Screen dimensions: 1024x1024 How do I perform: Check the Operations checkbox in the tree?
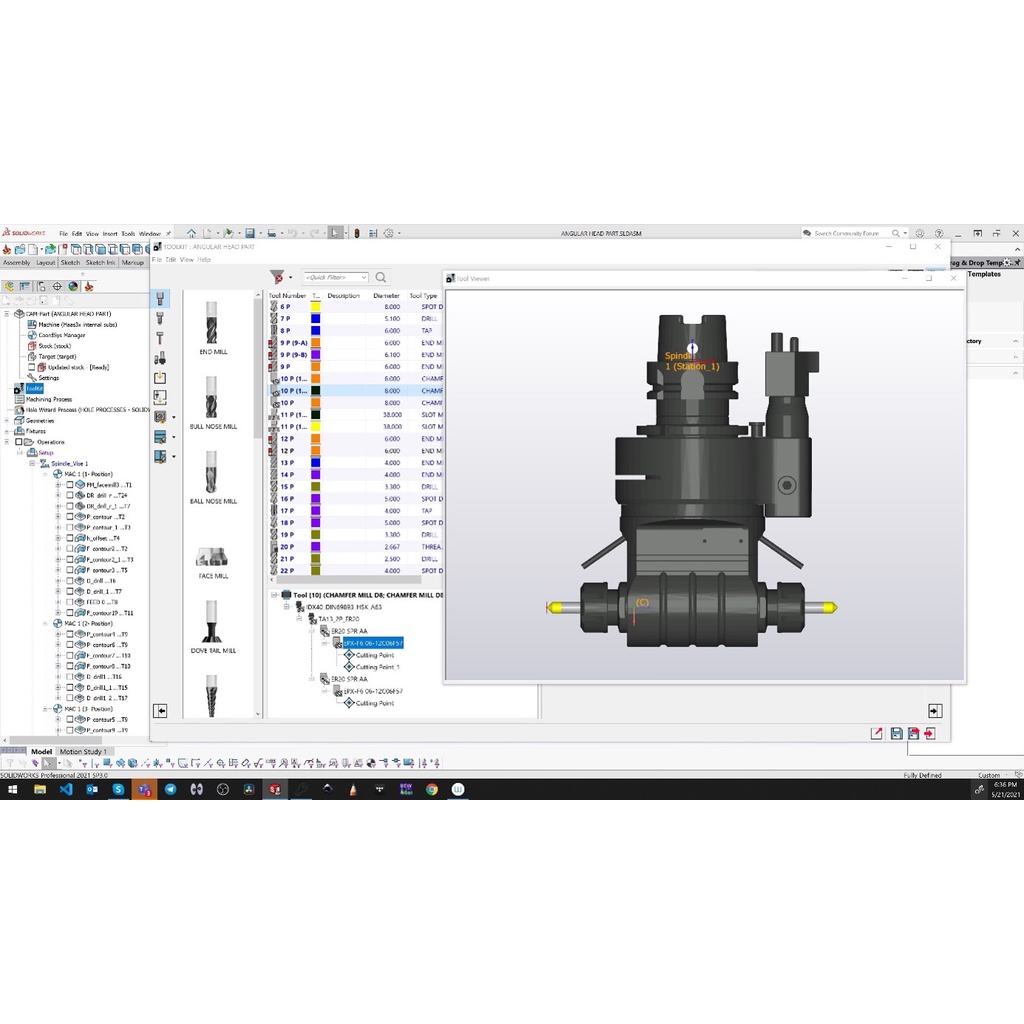[x=18, y=442]
